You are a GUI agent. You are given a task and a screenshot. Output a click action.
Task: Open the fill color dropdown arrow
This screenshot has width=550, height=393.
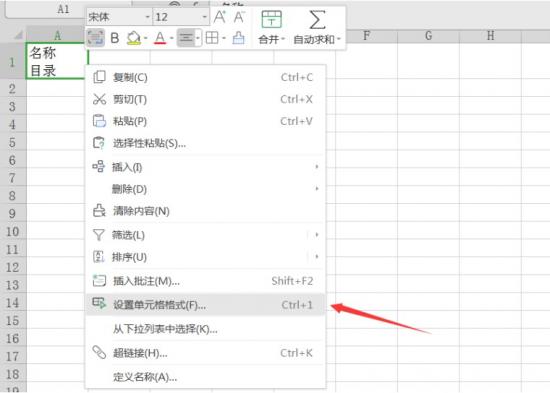145,38
